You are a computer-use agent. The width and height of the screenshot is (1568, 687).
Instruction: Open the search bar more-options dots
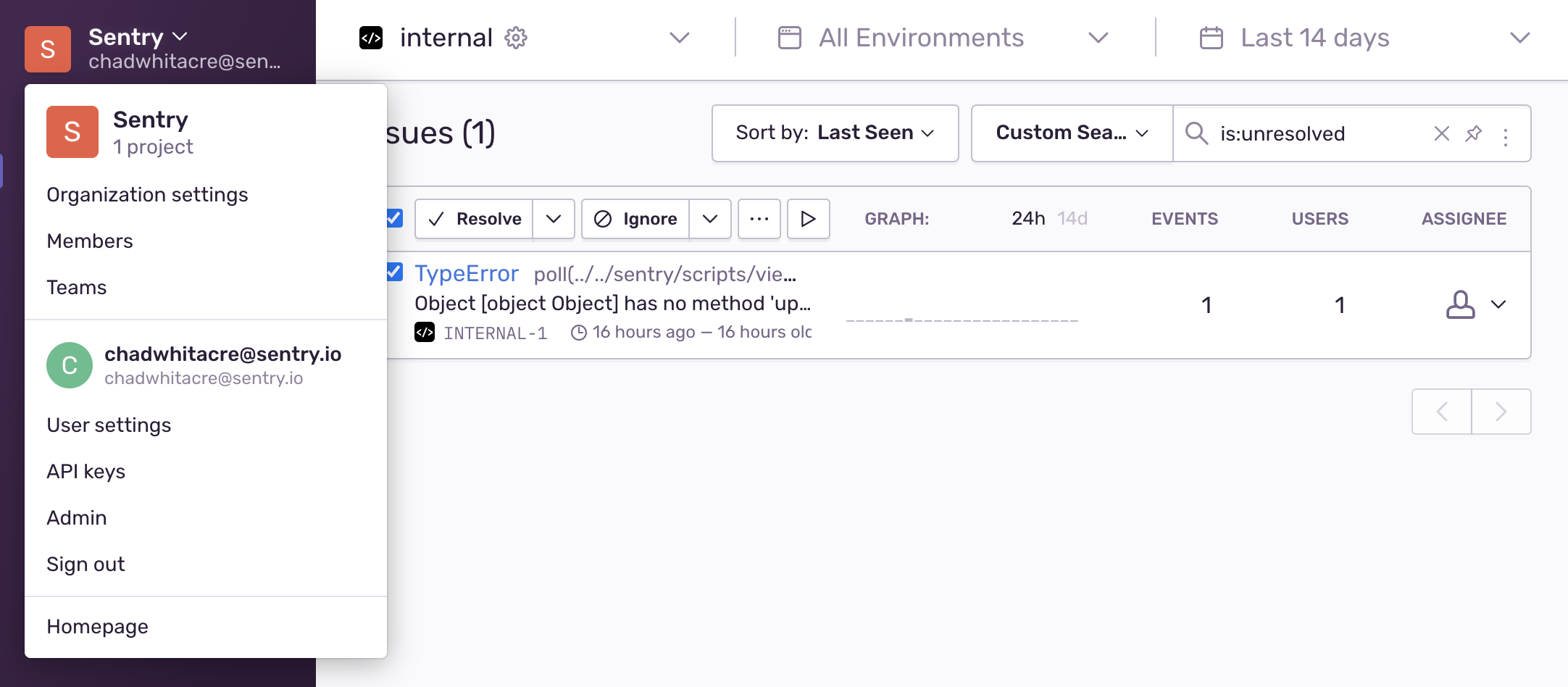[1506, 137]
